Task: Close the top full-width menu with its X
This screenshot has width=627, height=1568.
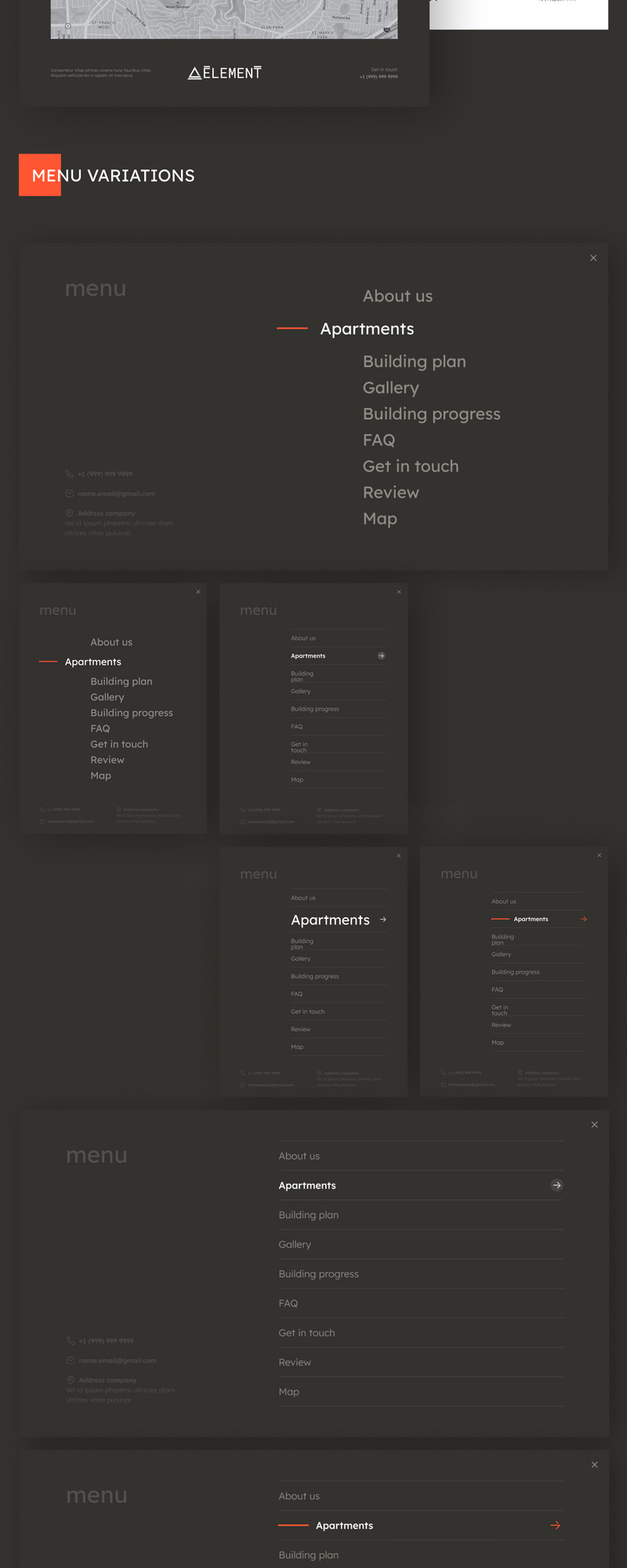Action: tap(593, 258)
